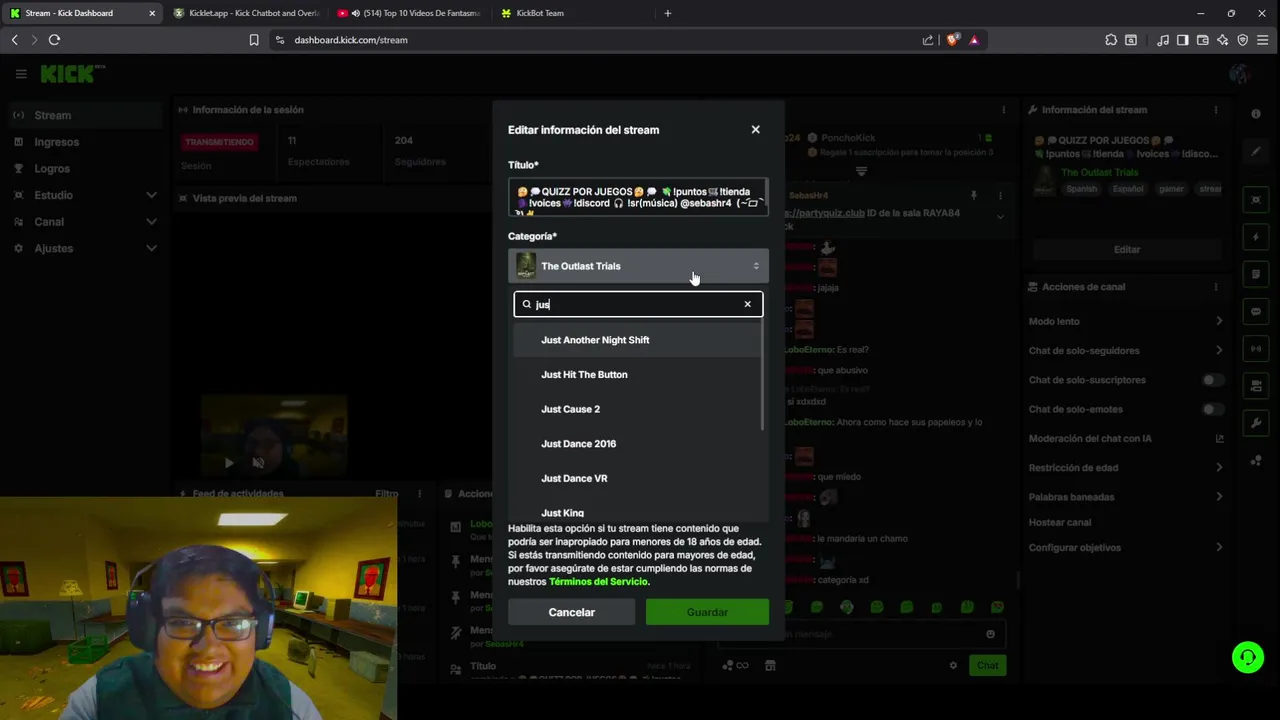Screen dimensions: 1280x720
Task: Open the Términos del Servicio link
Action: 598,581
